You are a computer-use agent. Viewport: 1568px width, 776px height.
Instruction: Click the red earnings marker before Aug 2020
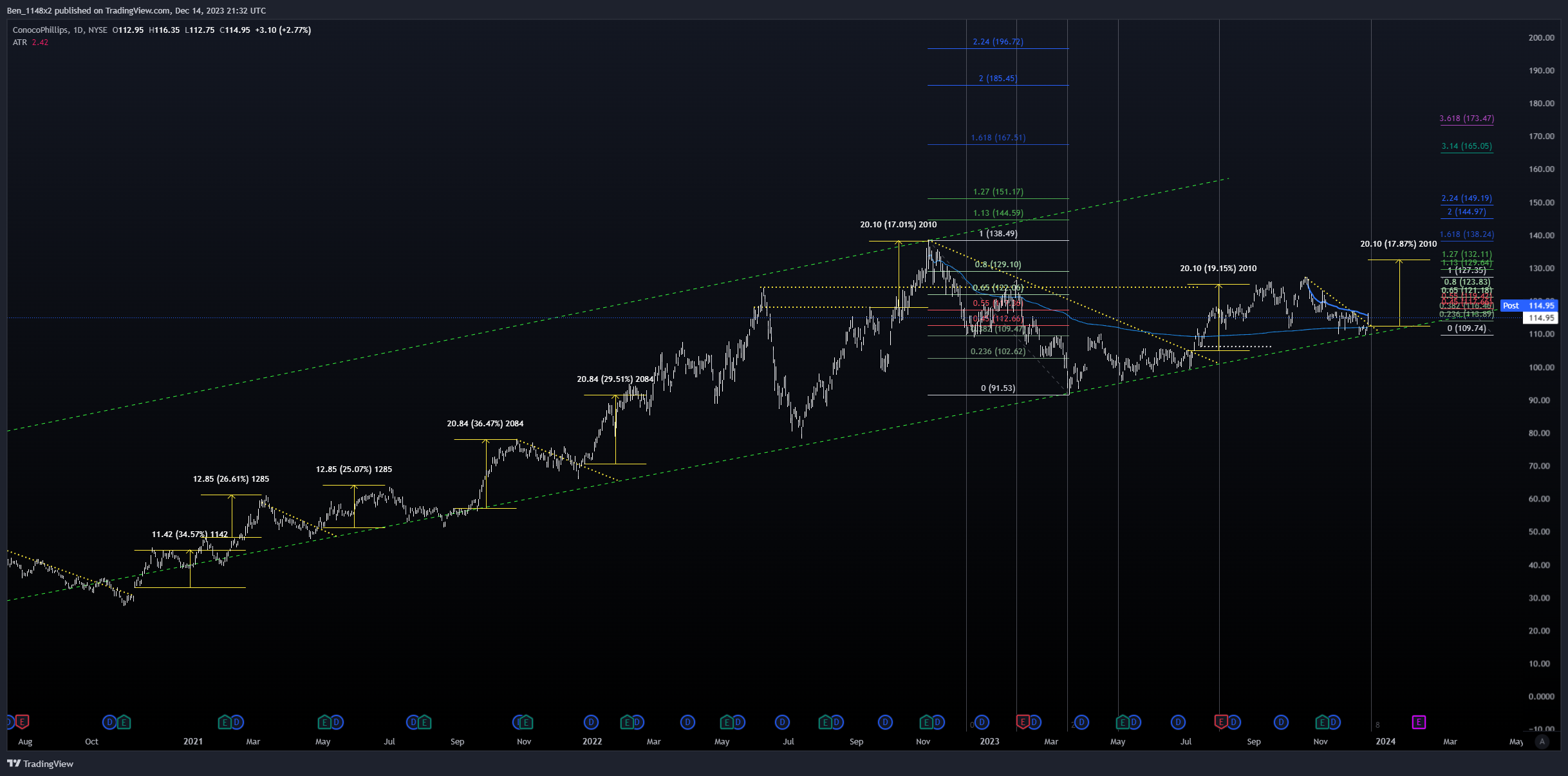point(23,722)
